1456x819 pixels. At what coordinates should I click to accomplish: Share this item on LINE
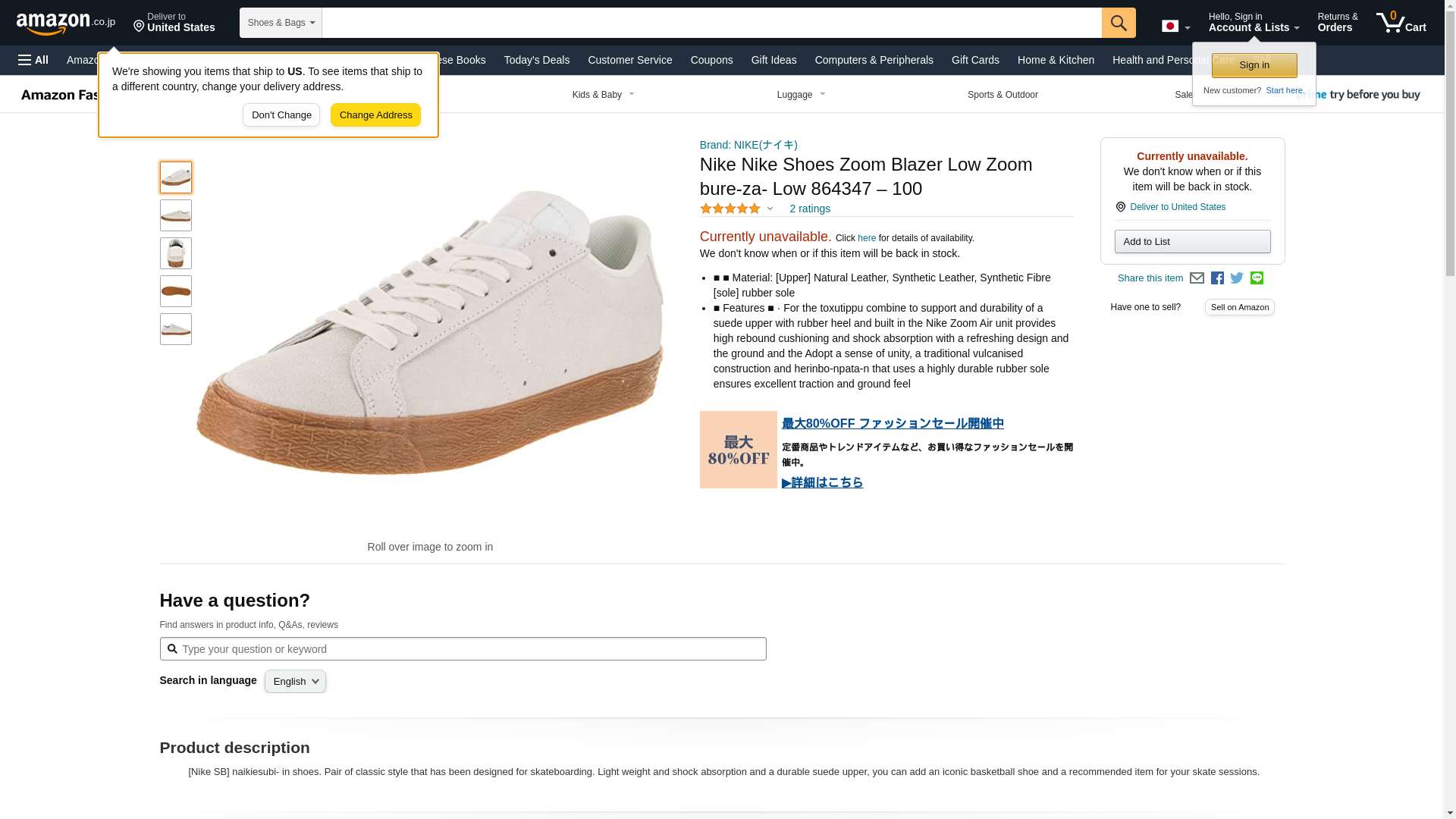click(x=1257, y=278)
